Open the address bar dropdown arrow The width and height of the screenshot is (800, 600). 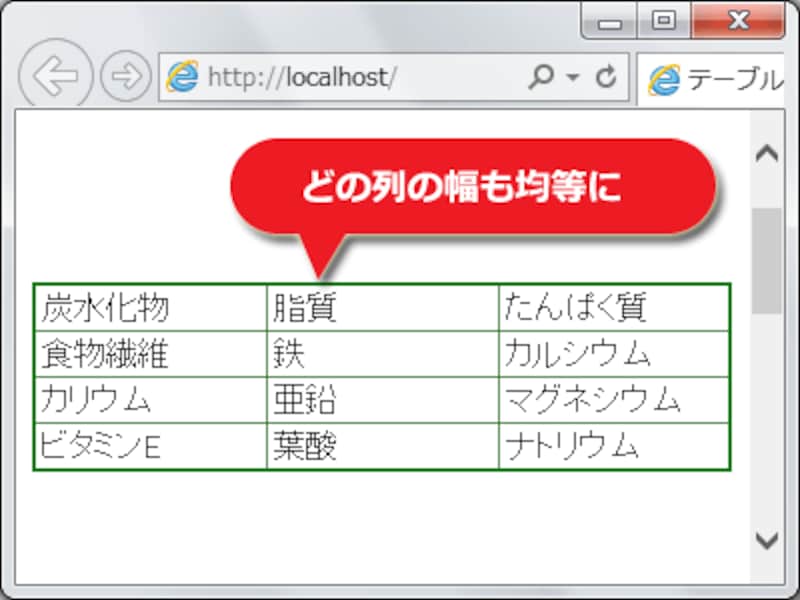tap(573, 77)
